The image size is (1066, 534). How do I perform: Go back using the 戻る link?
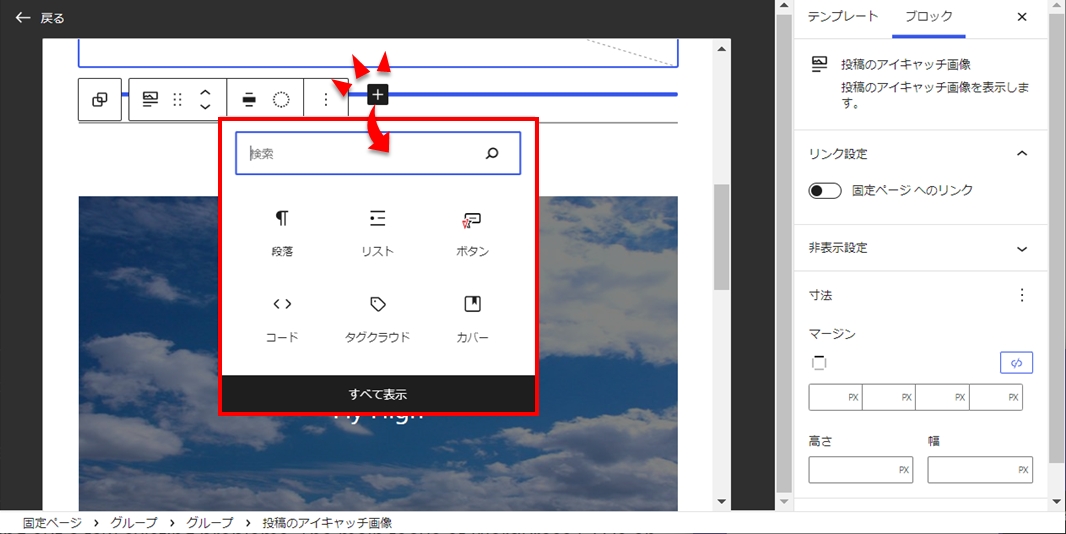pos(40,18)
